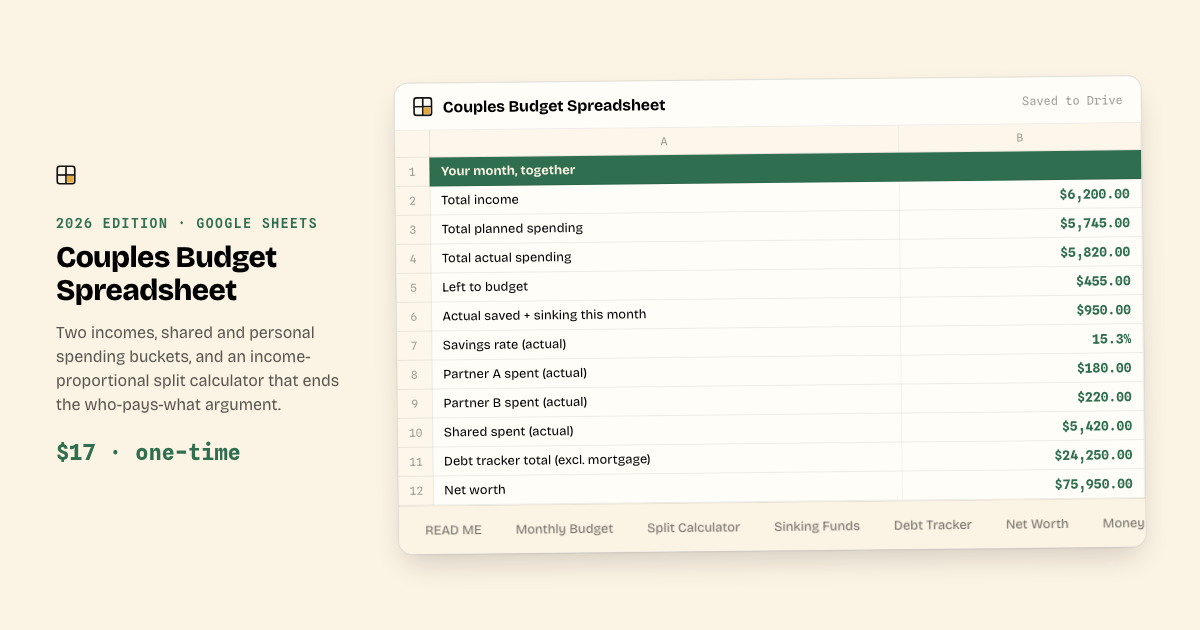Select the 'Total planned spending' cell
1200x630 pixels.
pos(665,228)
